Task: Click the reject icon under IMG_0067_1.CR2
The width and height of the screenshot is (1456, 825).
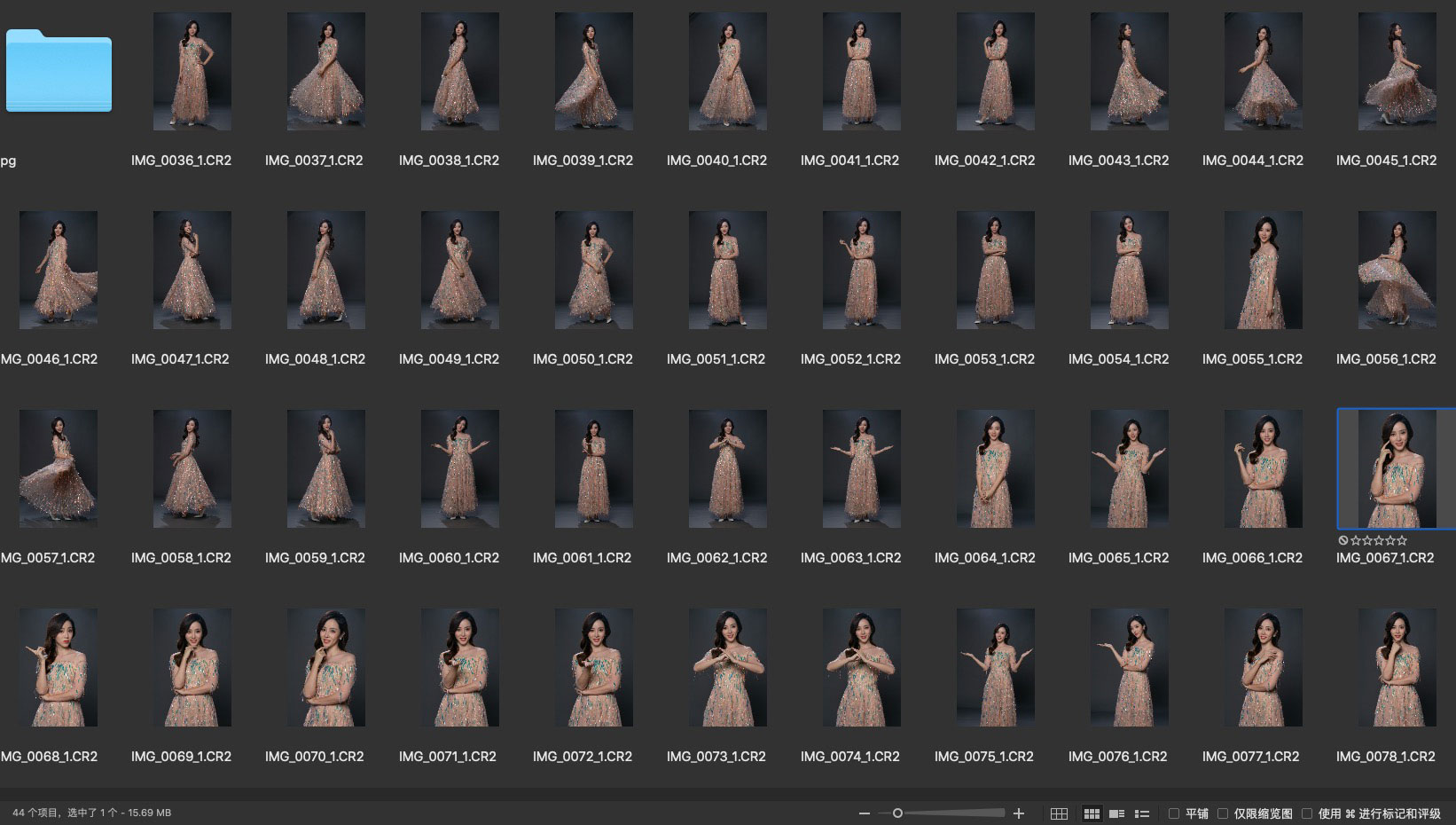Action: [x=1342, y=540]
